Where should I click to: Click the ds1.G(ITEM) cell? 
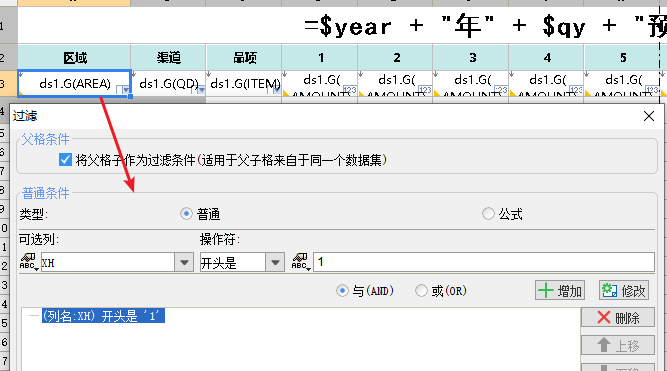point(244,83)
